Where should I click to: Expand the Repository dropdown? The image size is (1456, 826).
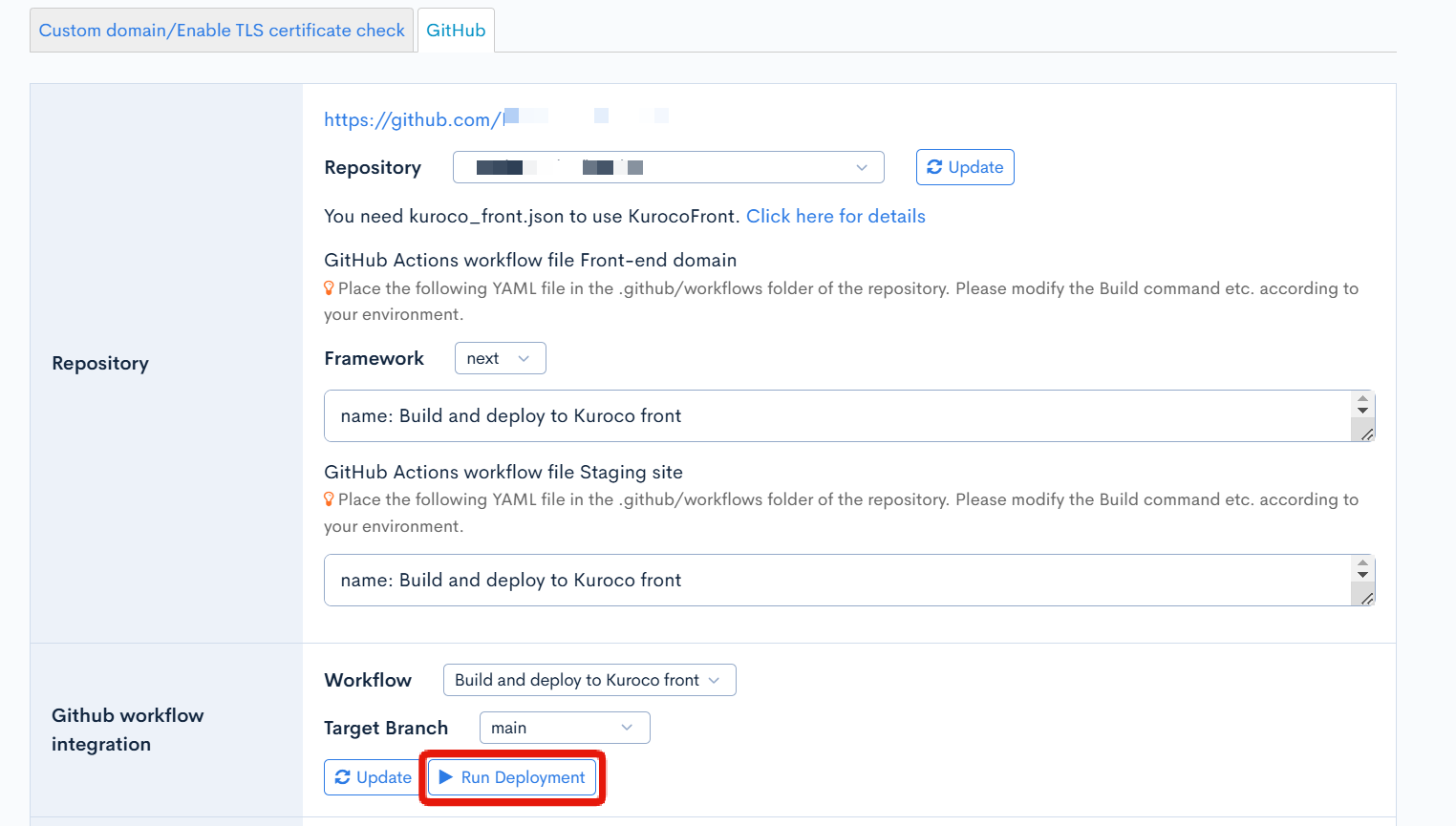(x=668, y=167)
